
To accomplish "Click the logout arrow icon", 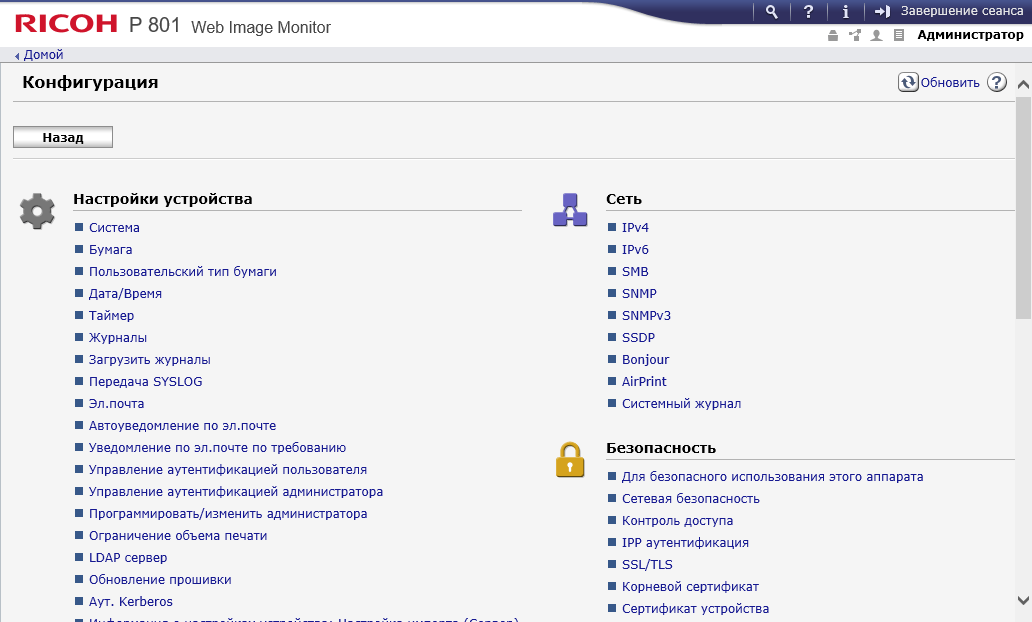I will 882,11.
